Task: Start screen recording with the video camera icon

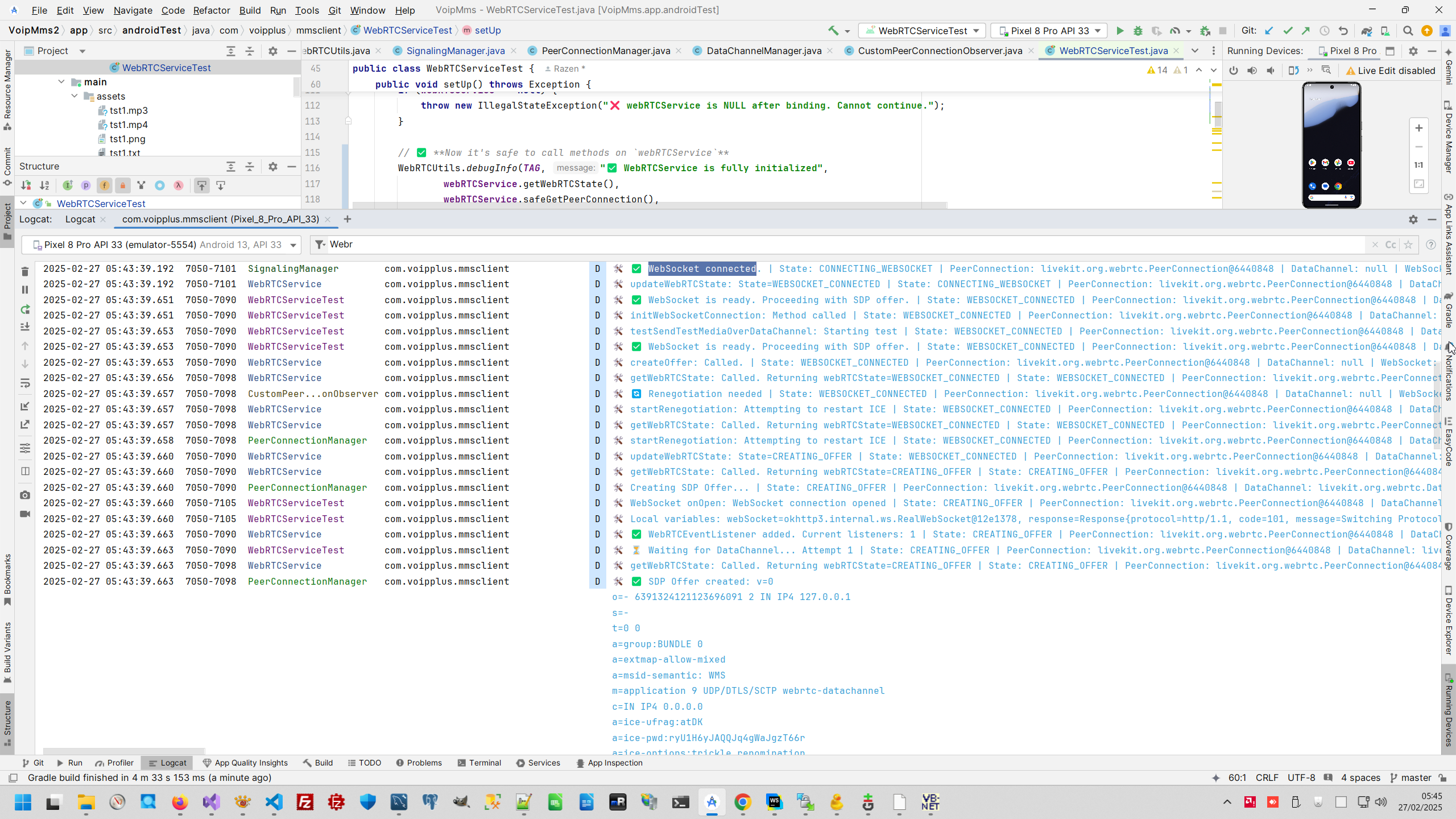Action: (25, 514)
